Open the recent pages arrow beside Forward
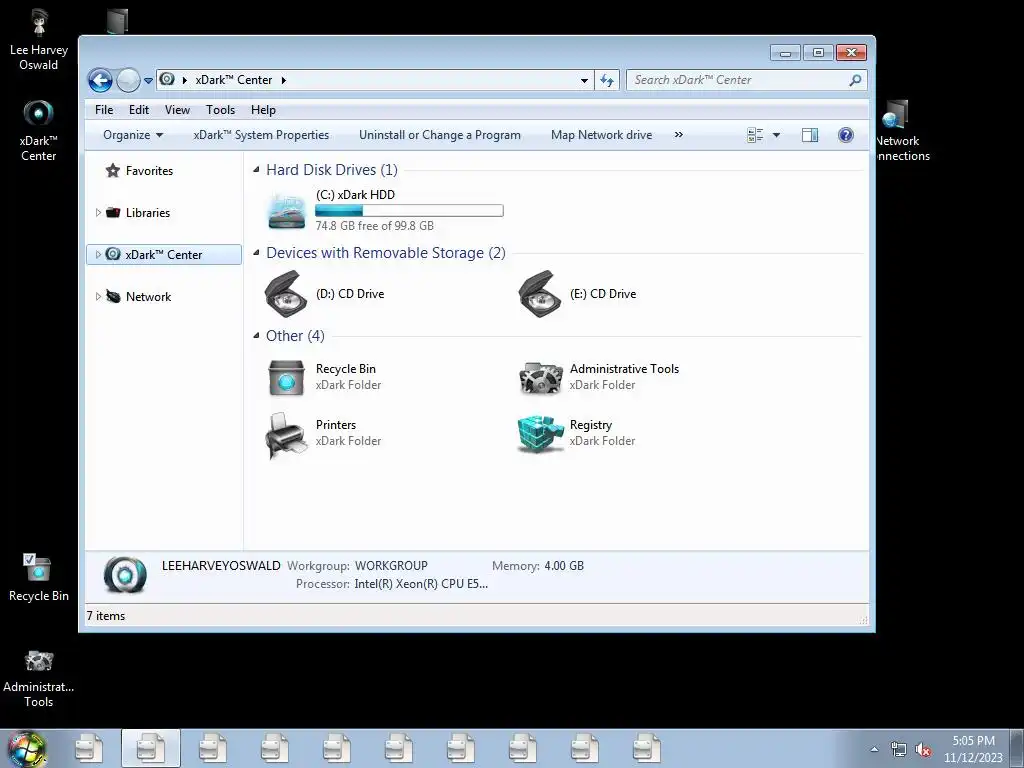 [148, 80]
